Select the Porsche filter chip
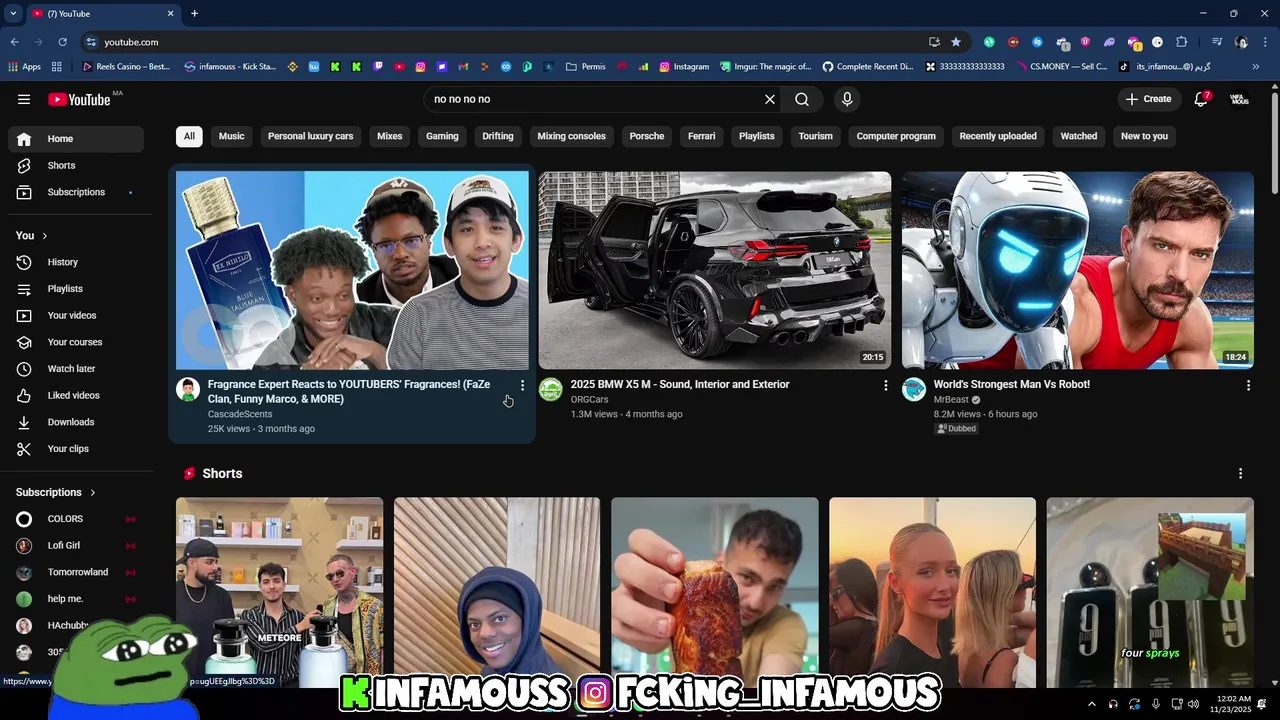The width and height of the screenshot is (1280, 720). (x=647, y=136)
